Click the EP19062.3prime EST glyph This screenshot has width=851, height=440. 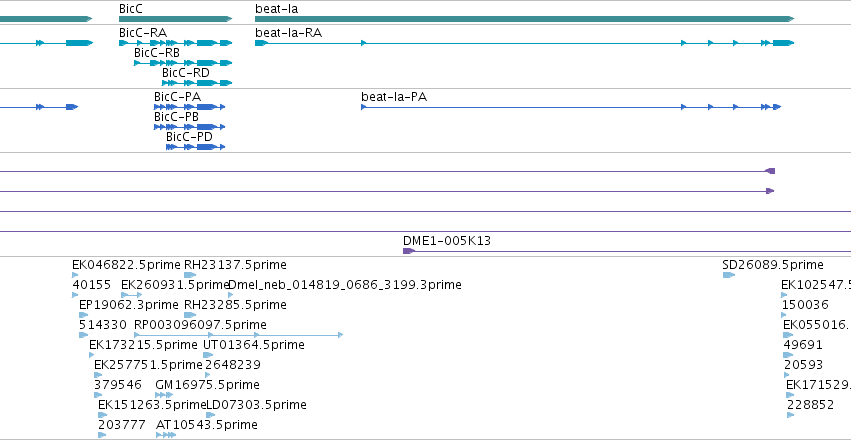84,315
